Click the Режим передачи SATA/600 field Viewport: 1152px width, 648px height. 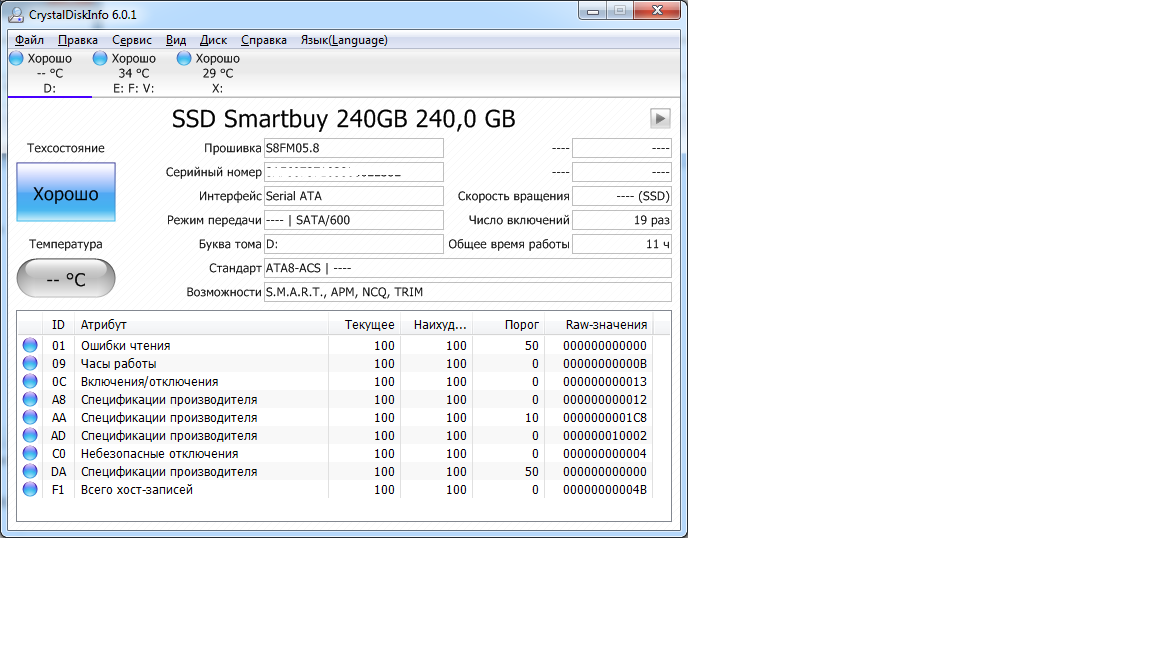point(353,220)
